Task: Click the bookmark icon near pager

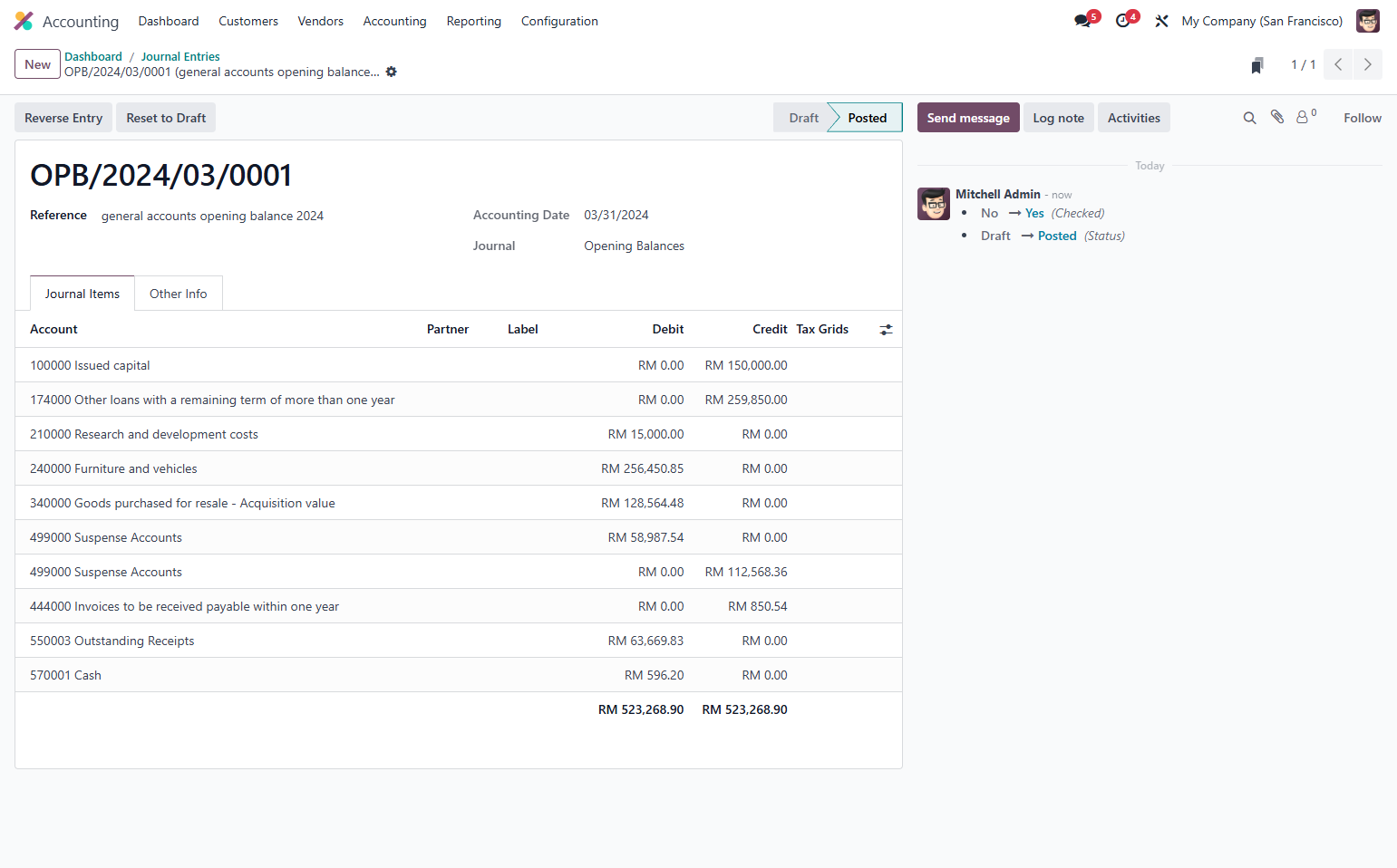Action: pyautogui.click(x=1256, y=65)
